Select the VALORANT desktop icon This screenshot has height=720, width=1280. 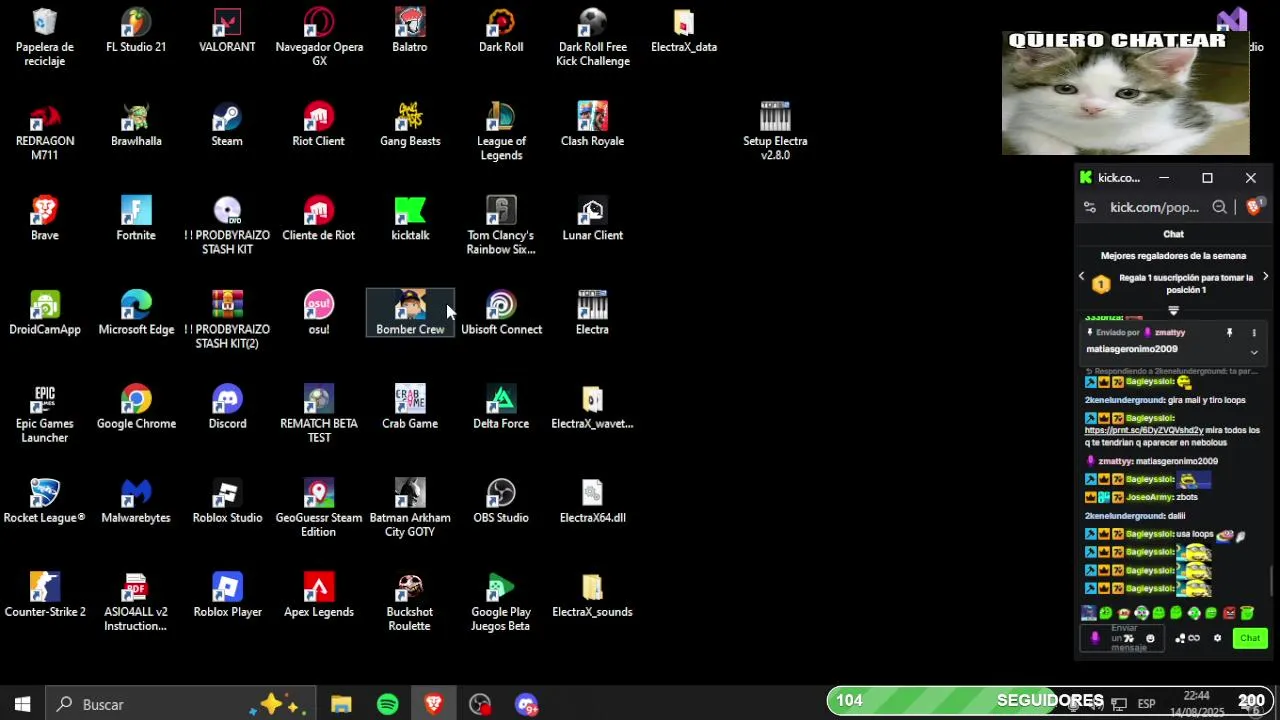[227, 31]
